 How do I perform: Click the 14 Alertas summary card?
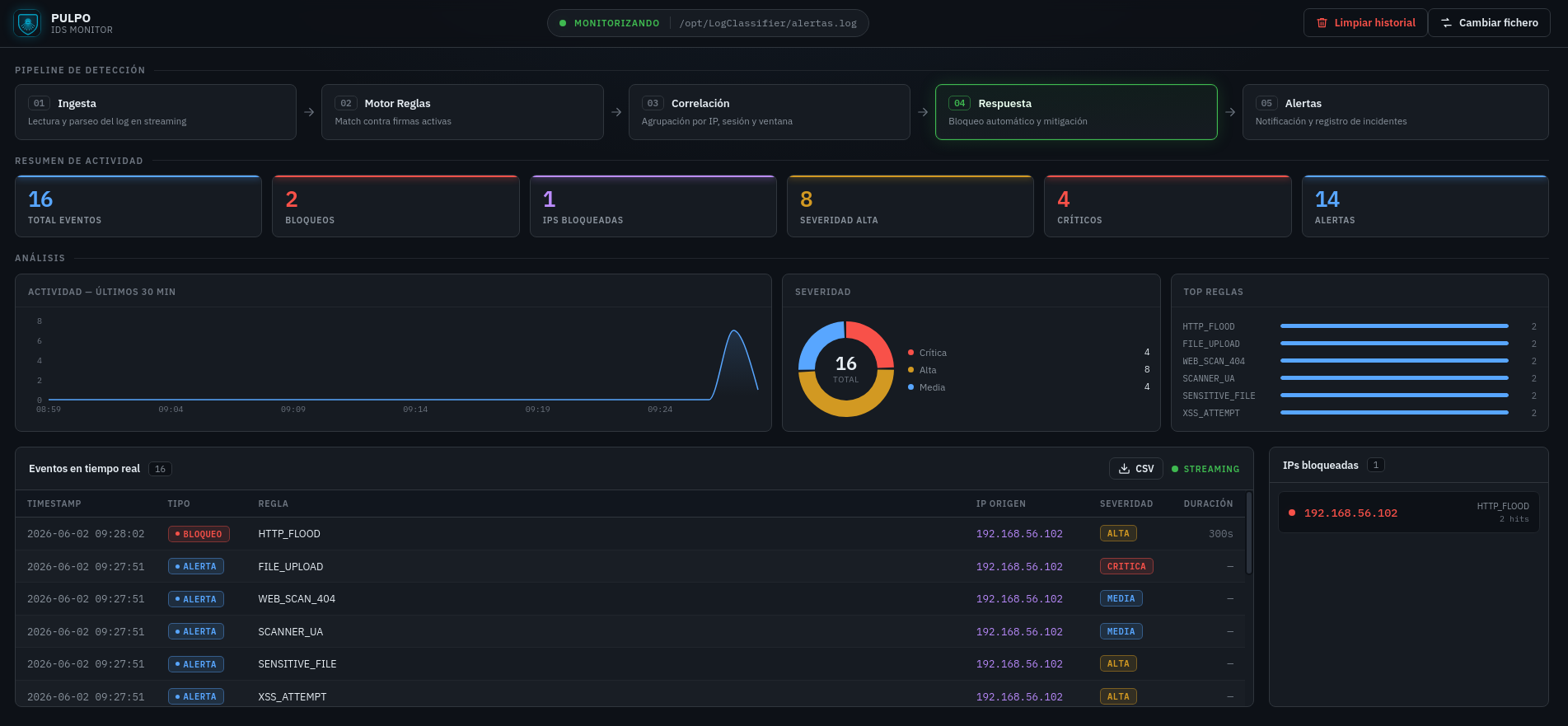1425,206
